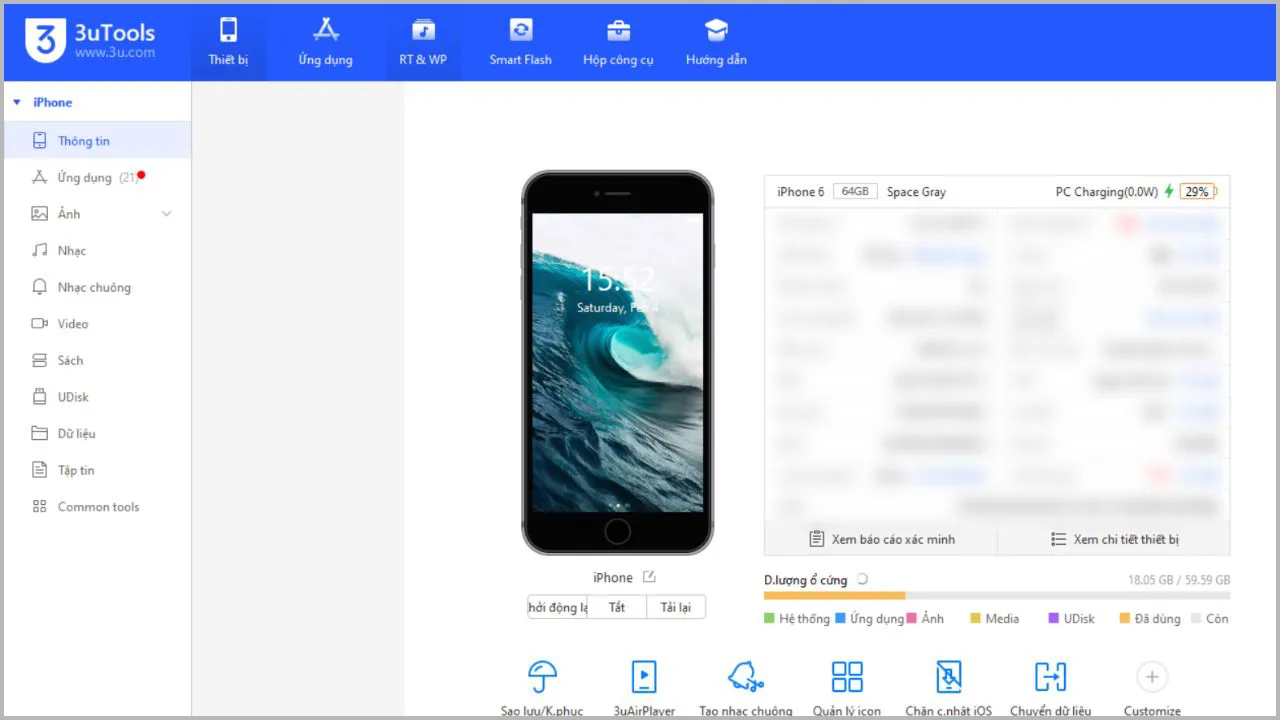The image size is (1280, 720).
Task: Open the RT & WP section
Action: coord(422,42)
